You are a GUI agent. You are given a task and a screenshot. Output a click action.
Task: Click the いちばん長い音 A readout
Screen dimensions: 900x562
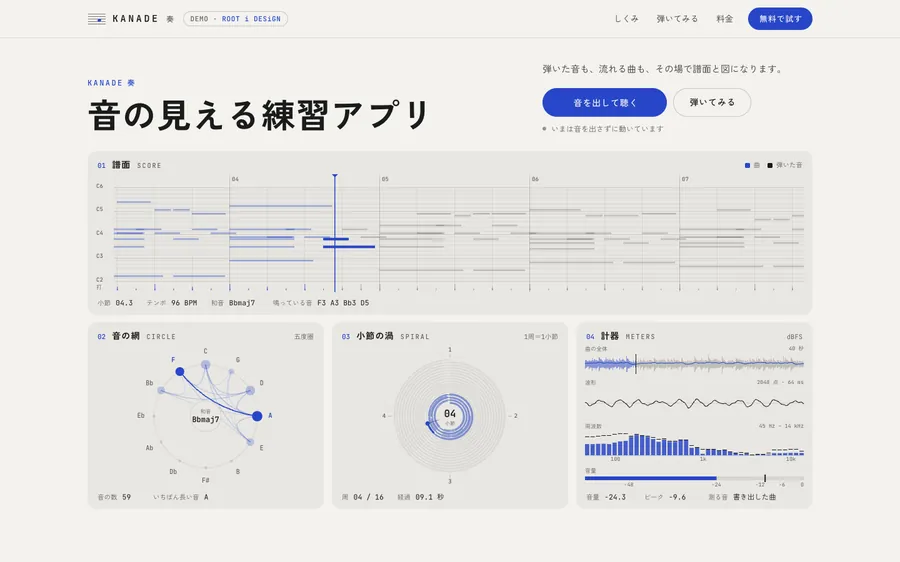(181, 497)
